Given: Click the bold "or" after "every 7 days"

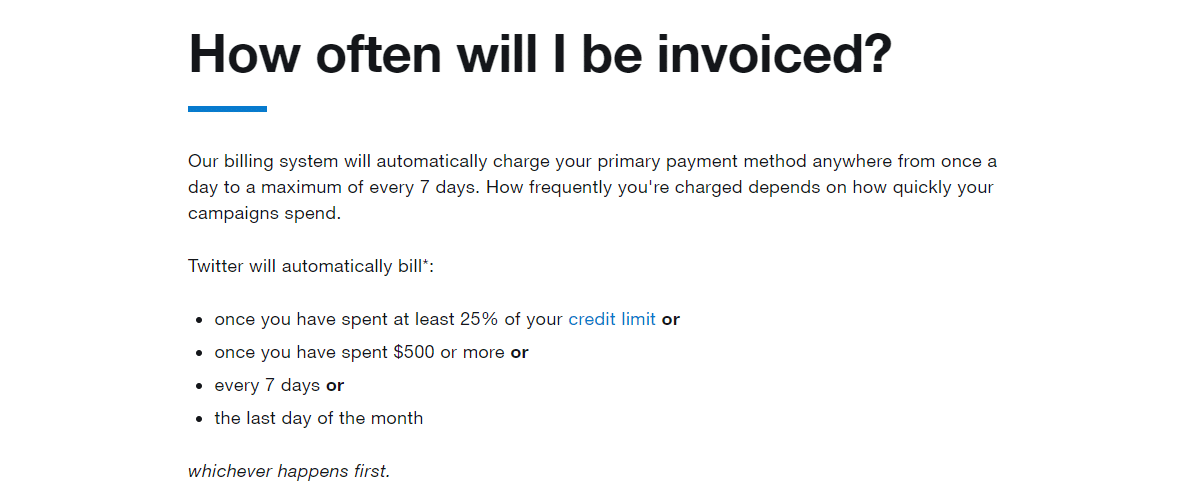Looking at the screenshot, I should [x=335, y=385].
